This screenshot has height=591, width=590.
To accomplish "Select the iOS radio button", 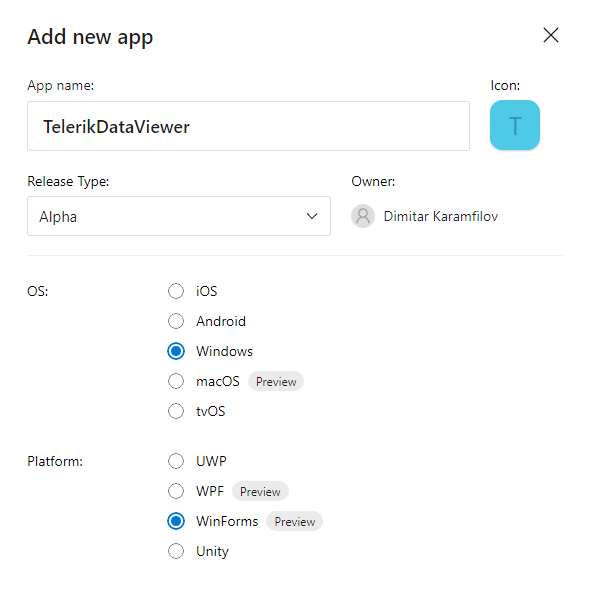I will click(x=176, y=291).
